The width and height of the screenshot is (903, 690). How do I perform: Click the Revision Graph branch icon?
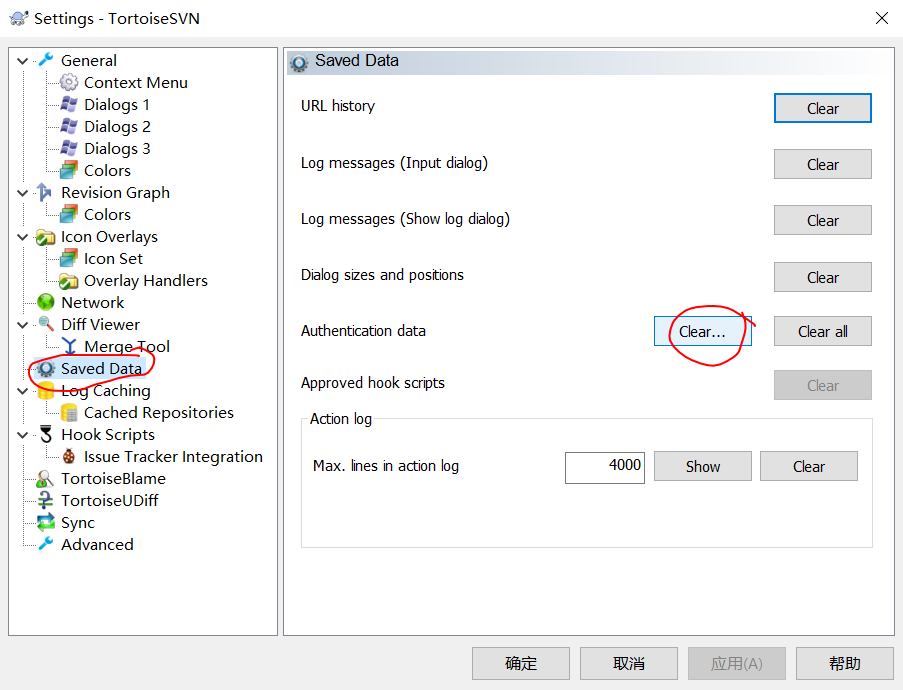[45, 192]
